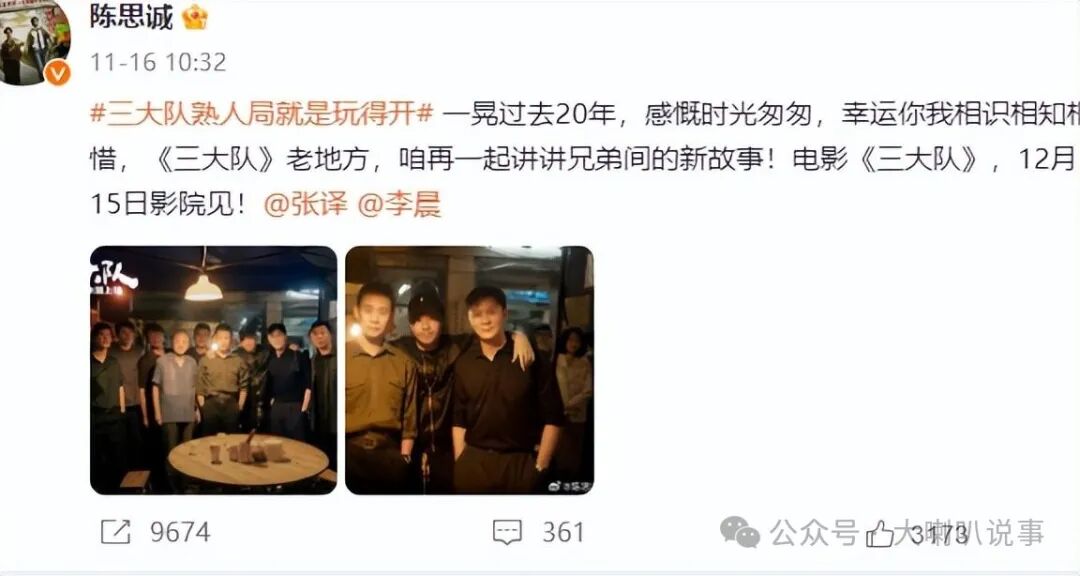Click the WeChat logo in watermark

coord(740,532)
